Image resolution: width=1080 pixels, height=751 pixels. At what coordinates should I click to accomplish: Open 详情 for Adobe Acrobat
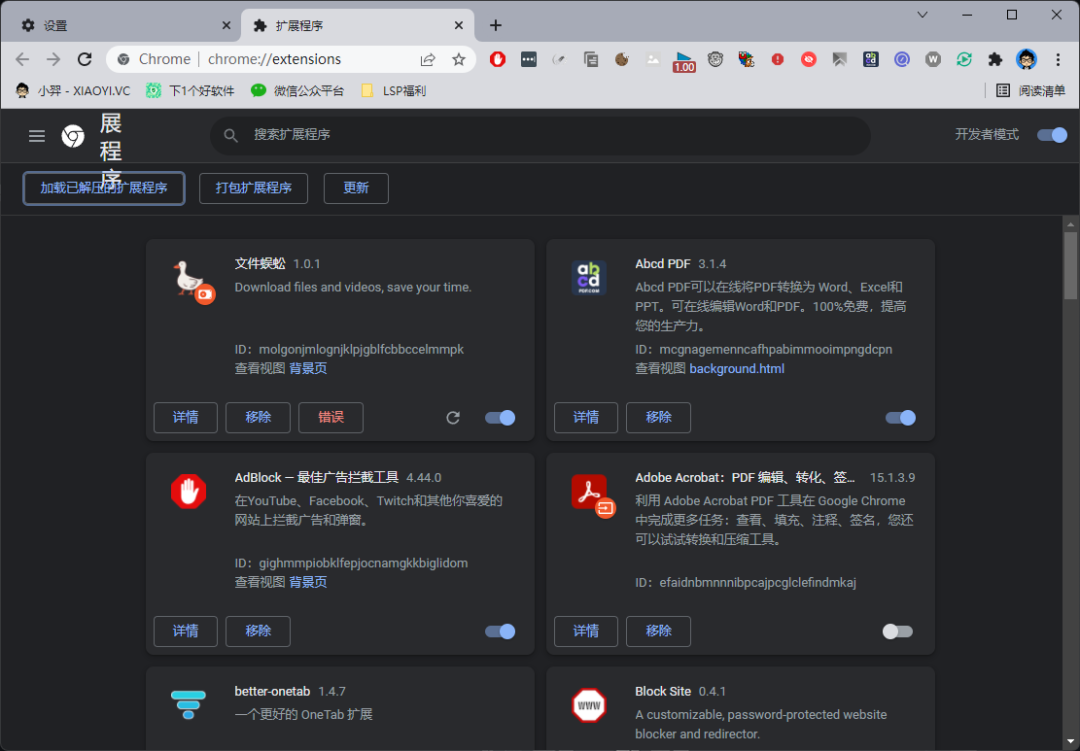(586, 631)
